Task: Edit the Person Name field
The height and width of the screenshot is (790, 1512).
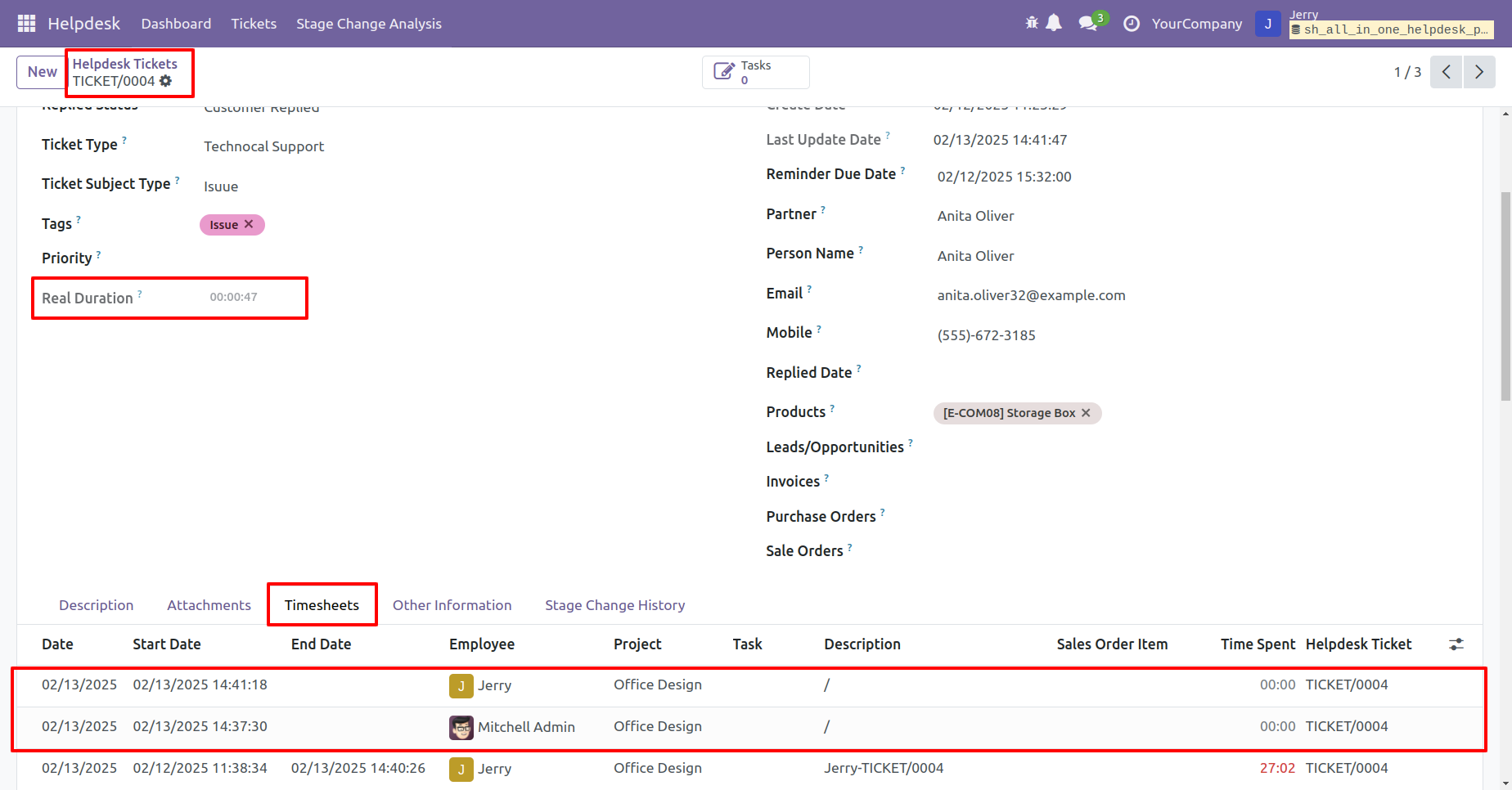Action: (x=975, y=256)
